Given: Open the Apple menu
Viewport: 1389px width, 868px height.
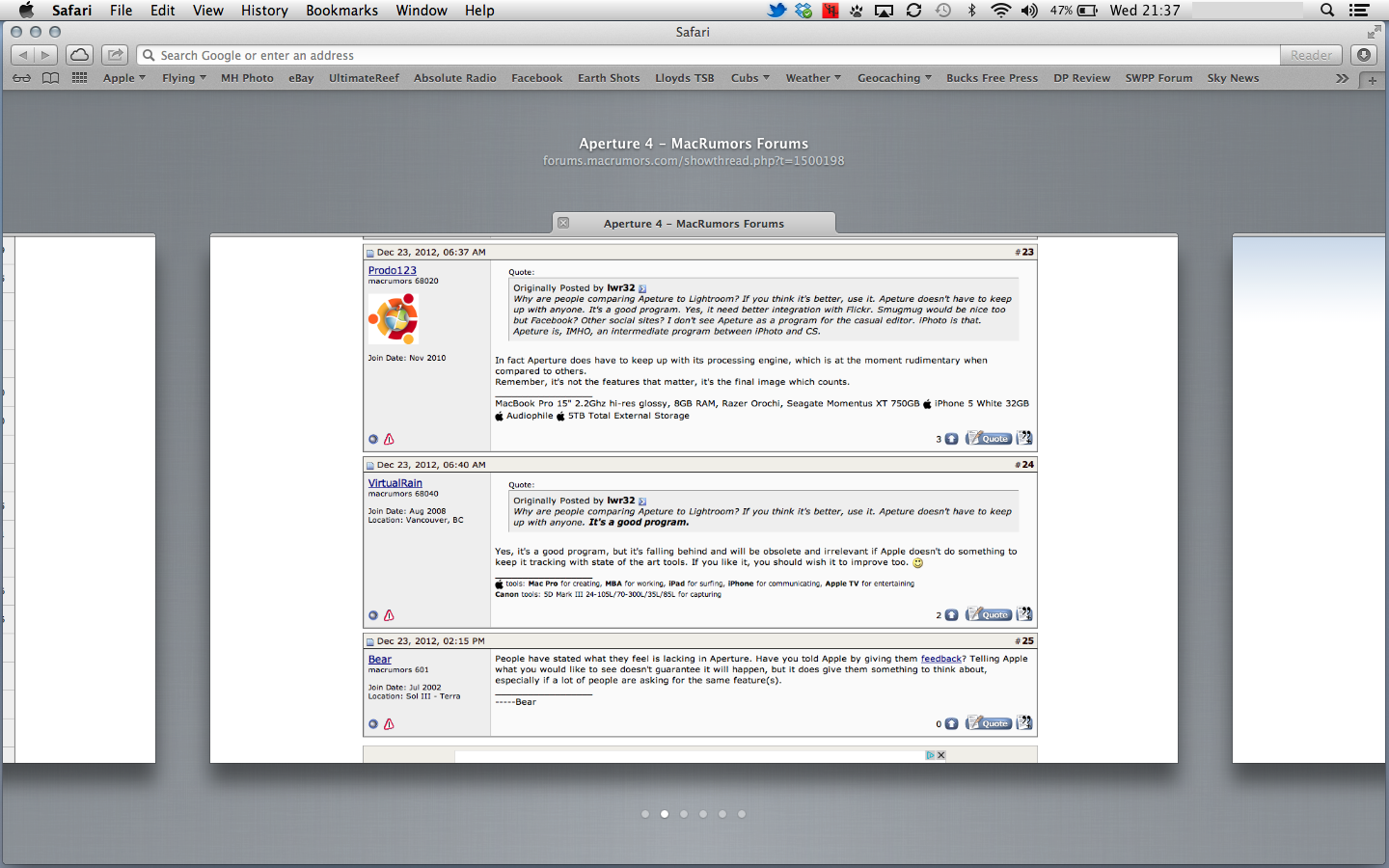Looking at the screenshot, I should point(27,11).
